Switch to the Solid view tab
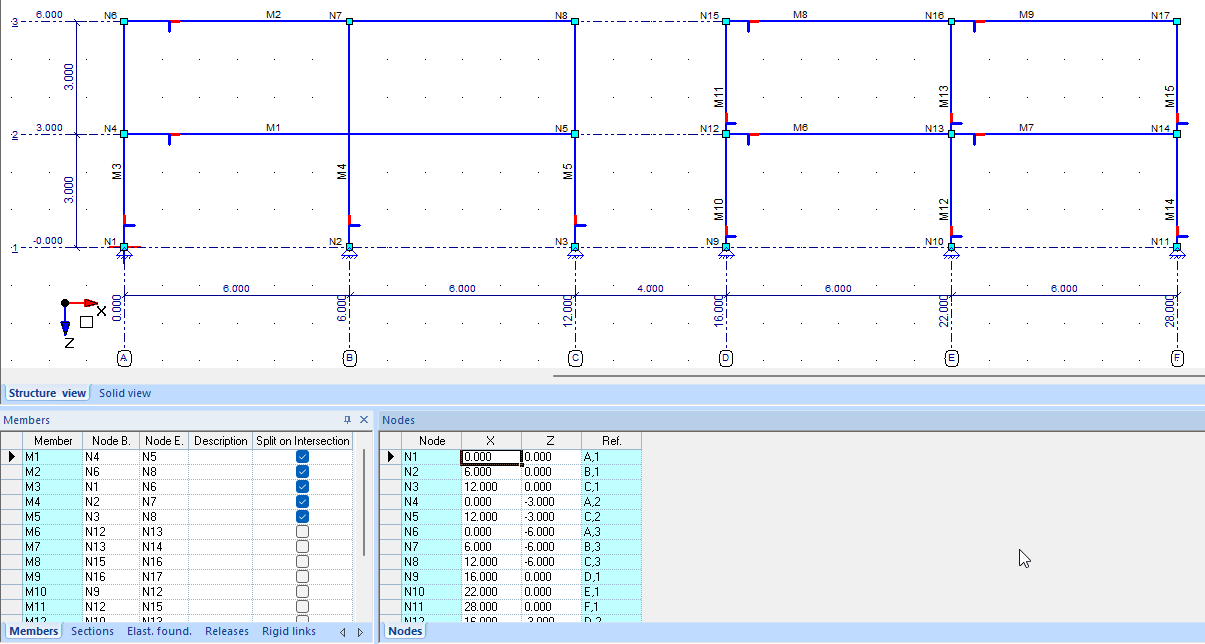 click(125, 393)
